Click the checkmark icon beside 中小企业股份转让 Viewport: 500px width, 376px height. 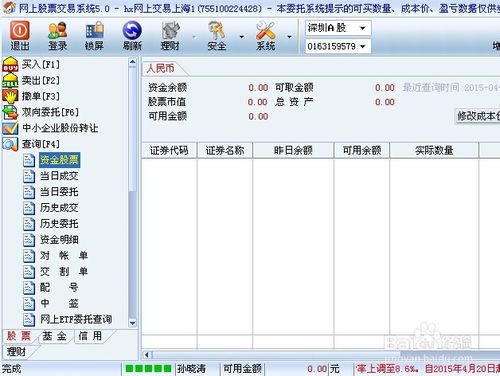(x=10, y=128)
